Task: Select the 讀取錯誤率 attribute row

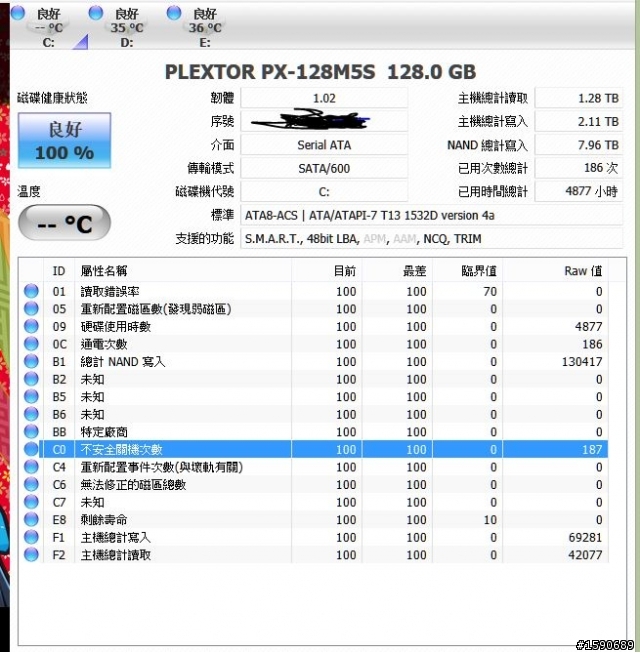Action: (x=313, y=291)
